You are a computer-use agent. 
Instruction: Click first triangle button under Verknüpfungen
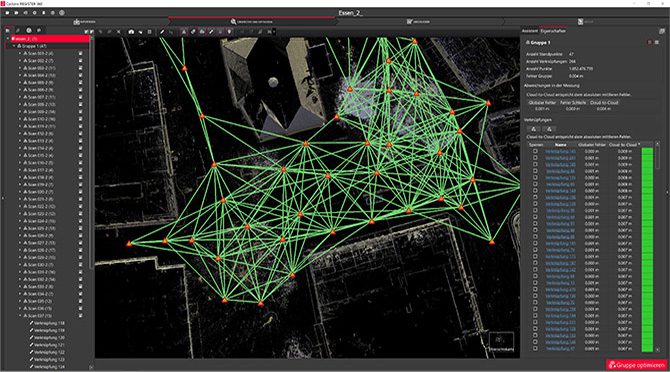coord(533,129)
